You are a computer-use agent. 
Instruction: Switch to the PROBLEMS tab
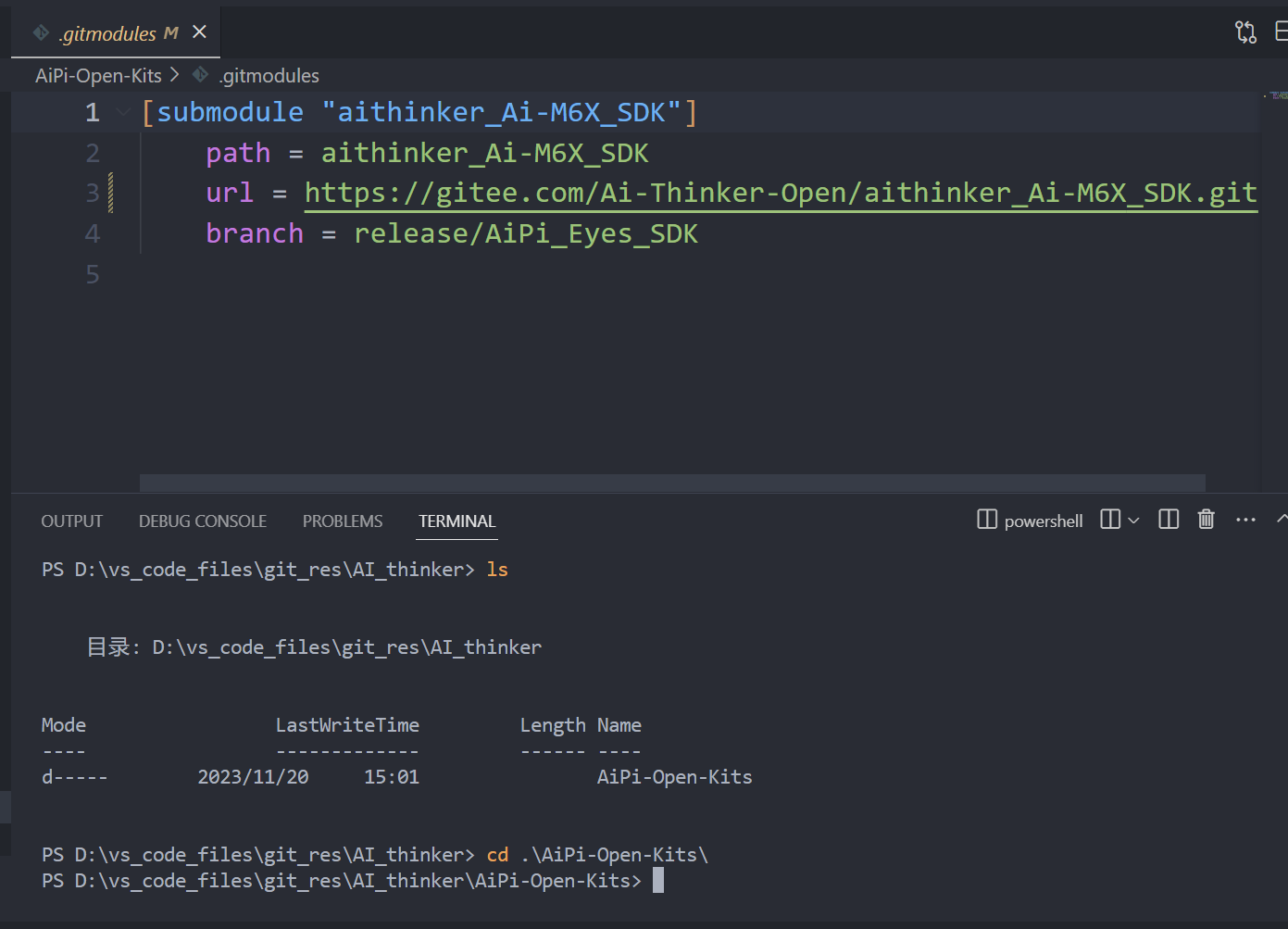(343, 521)
